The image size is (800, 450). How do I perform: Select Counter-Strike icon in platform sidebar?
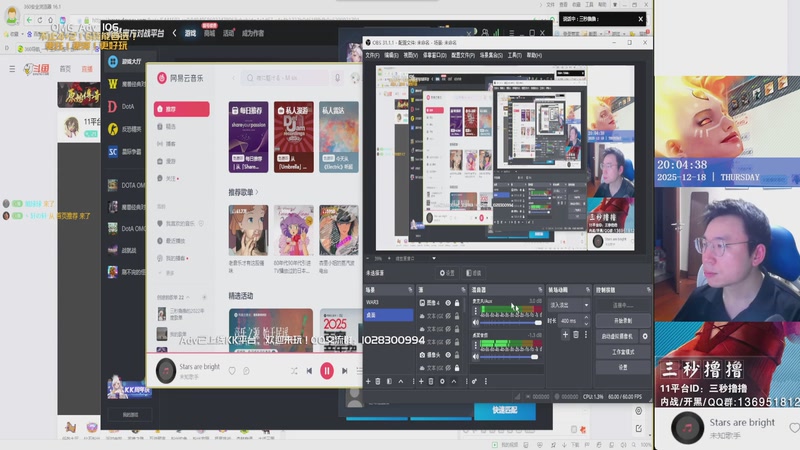[113, 129]
